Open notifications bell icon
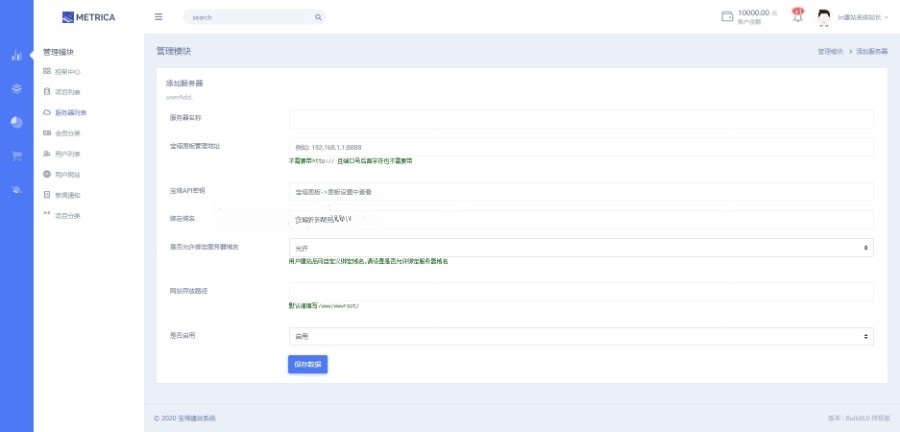This screenshot has height=432, width=900. coord(797,15)
